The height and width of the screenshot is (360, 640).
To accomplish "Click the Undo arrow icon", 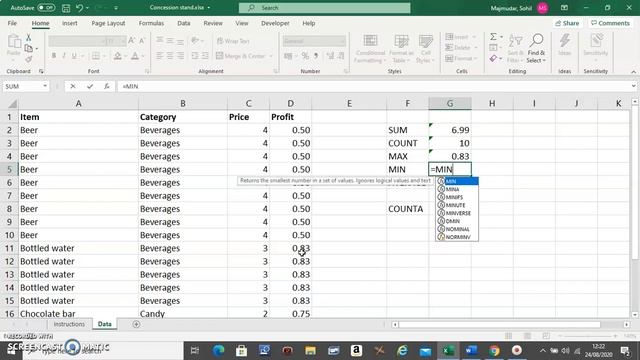I will [x=79, y=8].
